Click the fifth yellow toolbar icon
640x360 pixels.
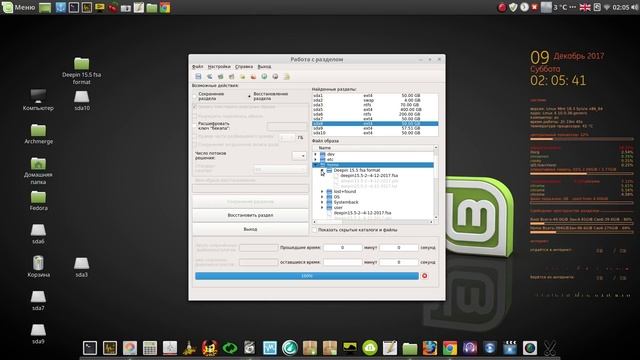pos(242,76)
